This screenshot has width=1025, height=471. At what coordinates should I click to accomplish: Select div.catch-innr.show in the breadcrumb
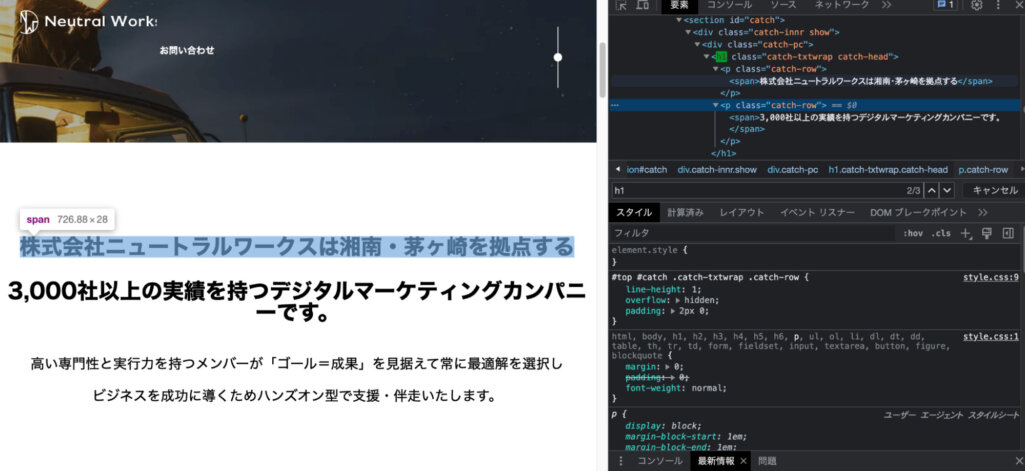click(717, 170)
